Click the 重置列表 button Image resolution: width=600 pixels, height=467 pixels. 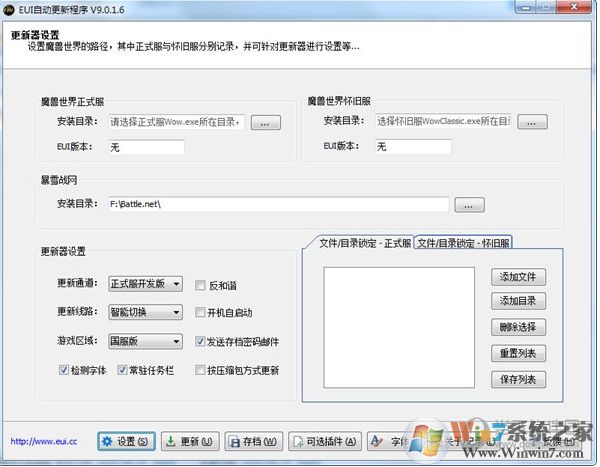point(518,353)
